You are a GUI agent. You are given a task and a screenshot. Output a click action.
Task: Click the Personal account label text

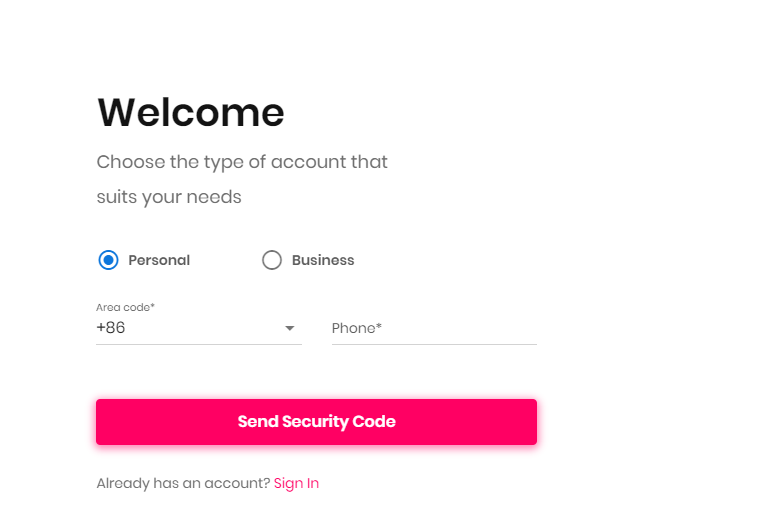(159, 260)
